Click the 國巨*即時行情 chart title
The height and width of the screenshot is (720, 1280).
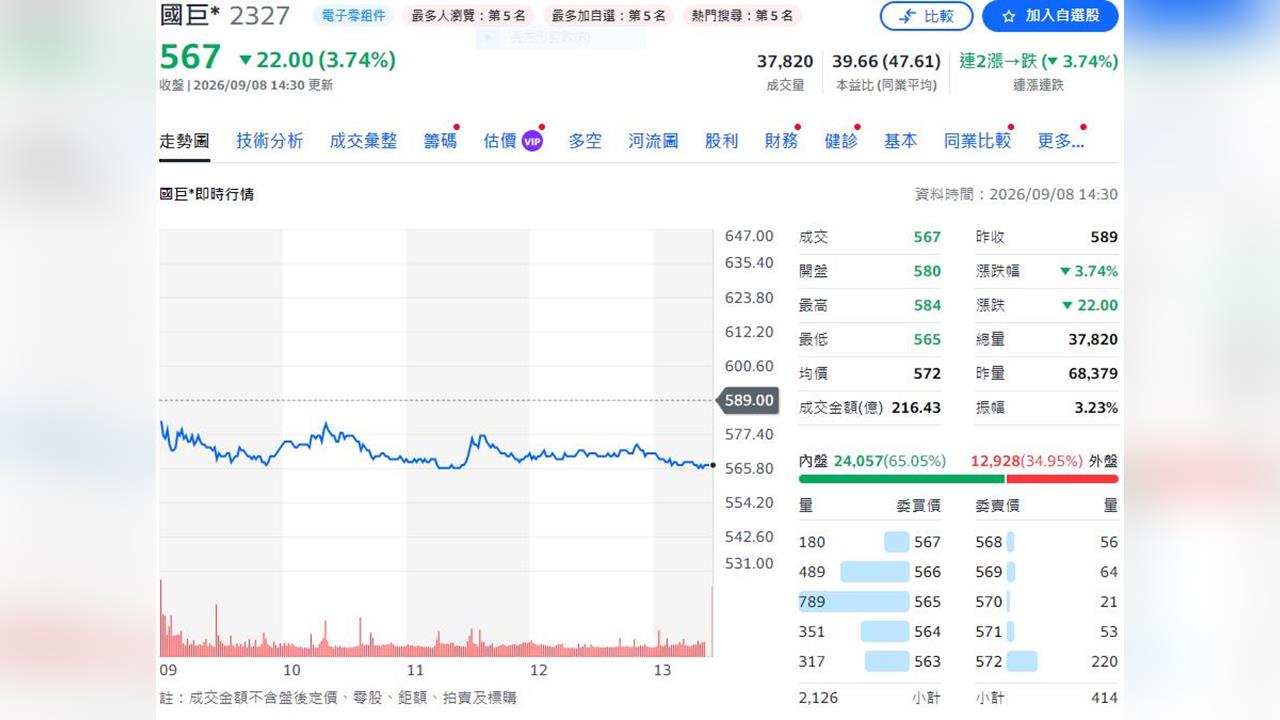(x=207, y=194)
